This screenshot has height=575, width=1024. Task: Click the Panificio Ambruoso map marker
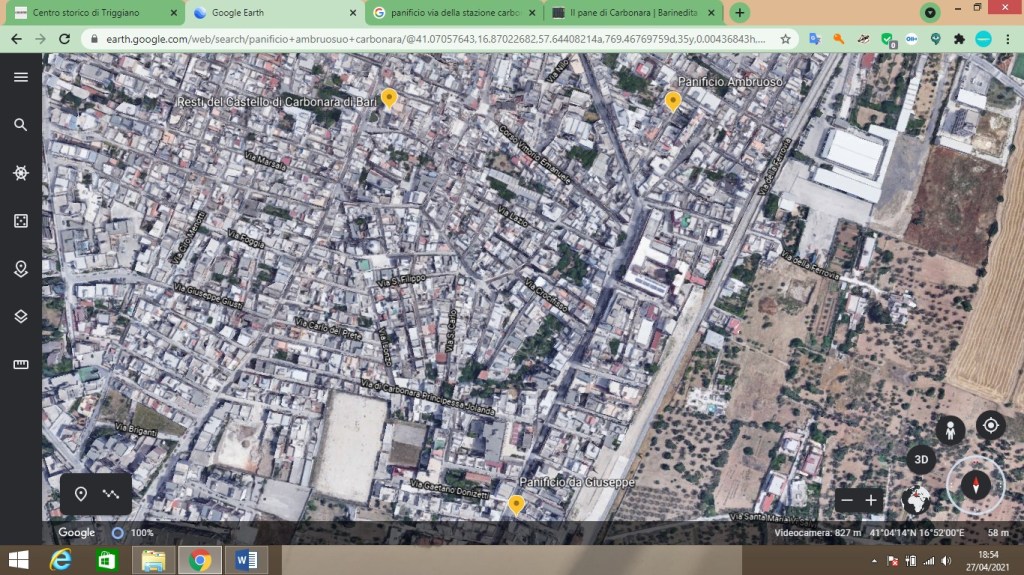[673, 100]
